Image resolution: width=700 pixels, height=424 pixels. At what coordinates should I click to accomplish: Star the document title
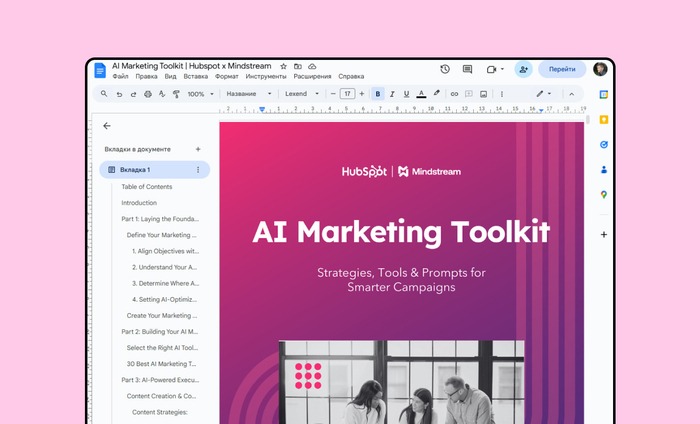click(283, 66)
